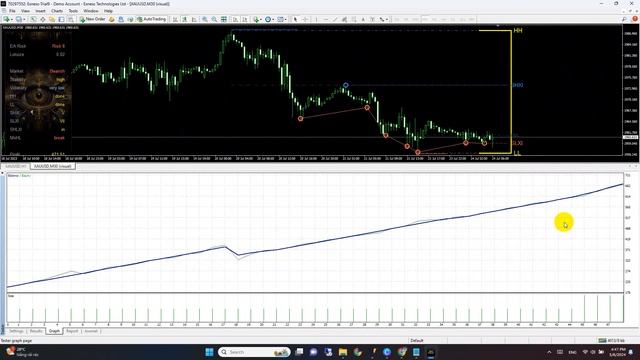The width and height of the screenshot is (640, 360).
Task: Open the Window menu
Action: coord(91,11)
